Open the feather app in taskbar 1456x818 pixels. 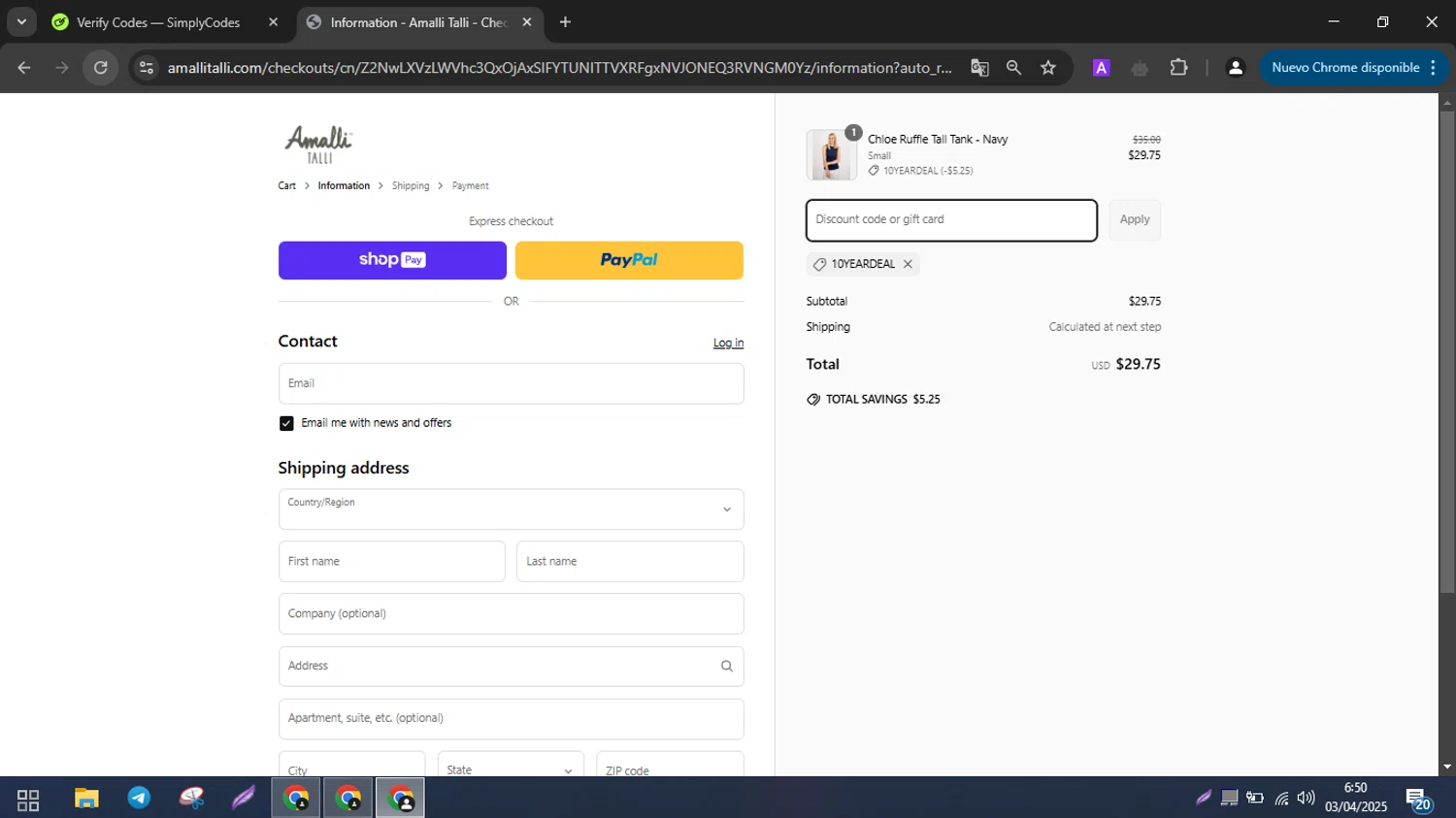pyautogui.click(x=244, y=800)
